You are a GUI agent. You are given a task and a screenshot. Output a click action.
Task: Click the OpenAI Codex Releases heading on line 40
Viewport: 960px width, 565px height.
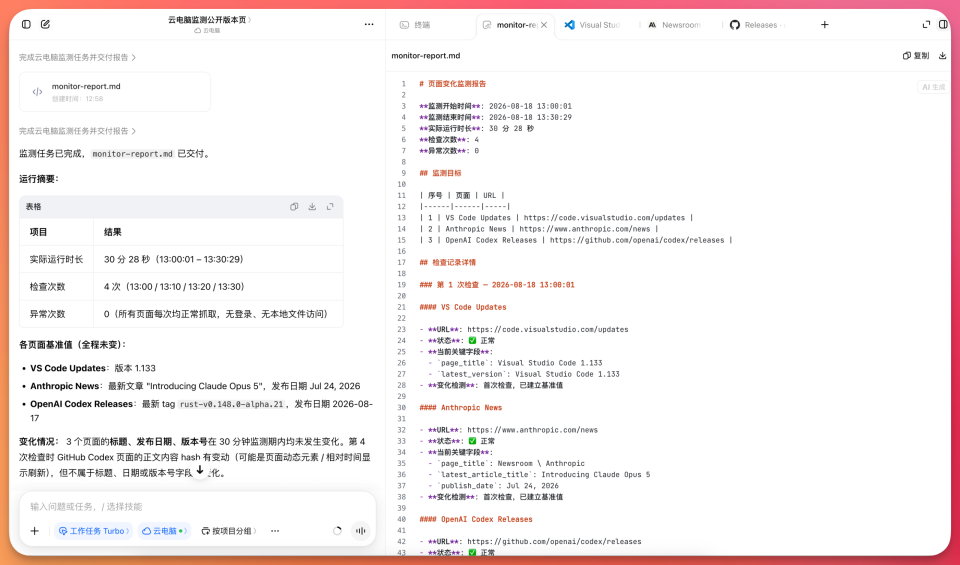[476, 520]
